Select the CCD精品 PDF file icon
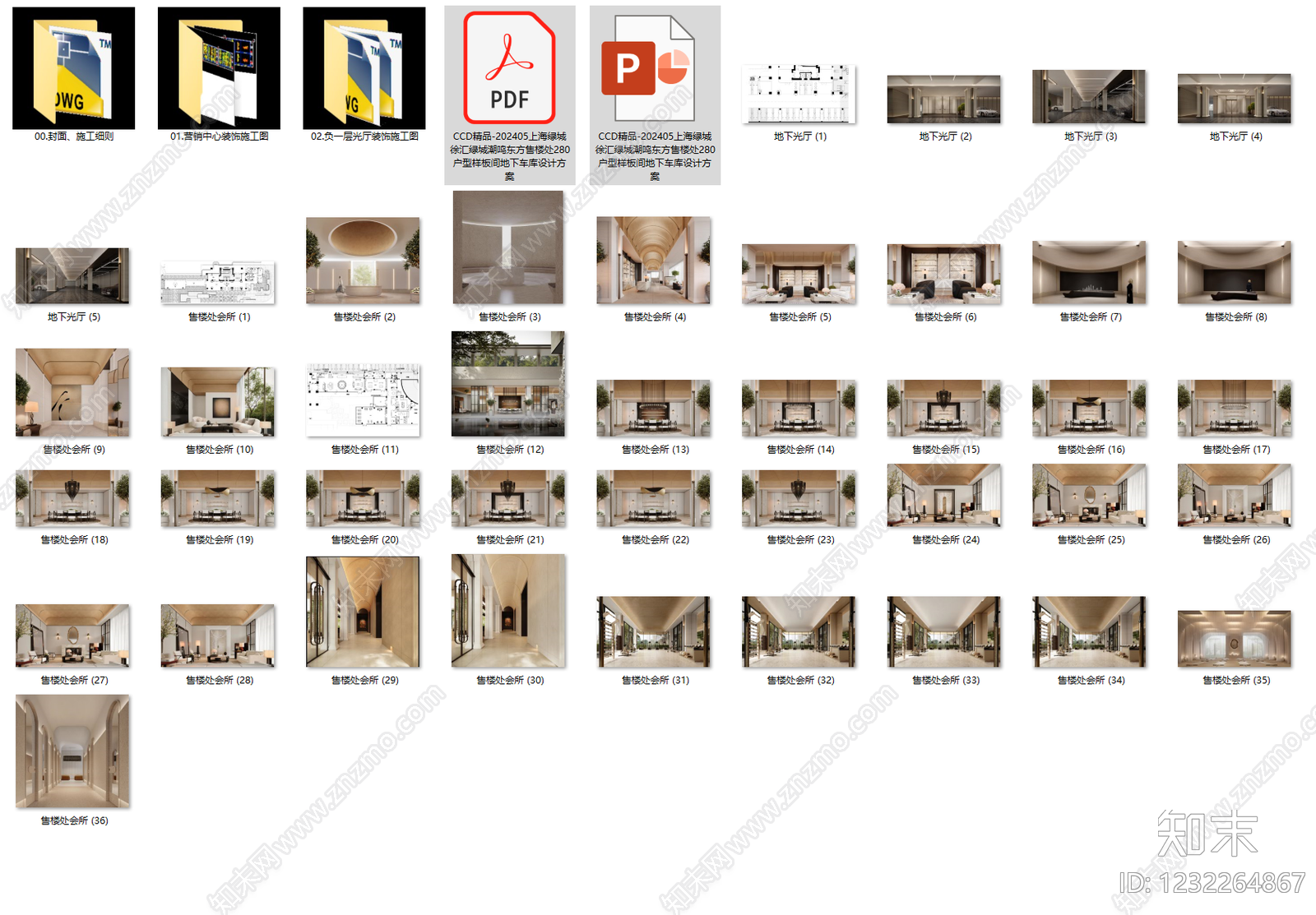Viewport: 1316px width, 915px height. [x=509, y=68]
